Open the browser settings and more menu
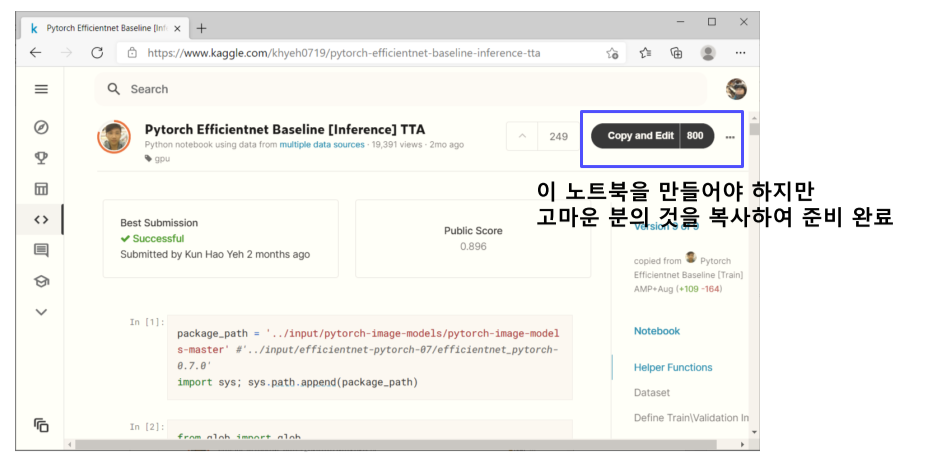This screenshot has width=933, height=460. click(x=740, y=53)
